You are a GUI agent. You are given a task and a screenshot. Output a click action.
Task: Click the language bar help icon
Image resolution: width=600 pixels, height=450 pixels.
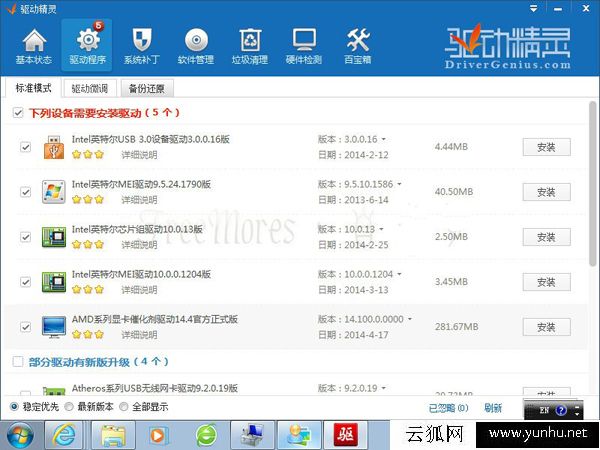pos(561,411)
